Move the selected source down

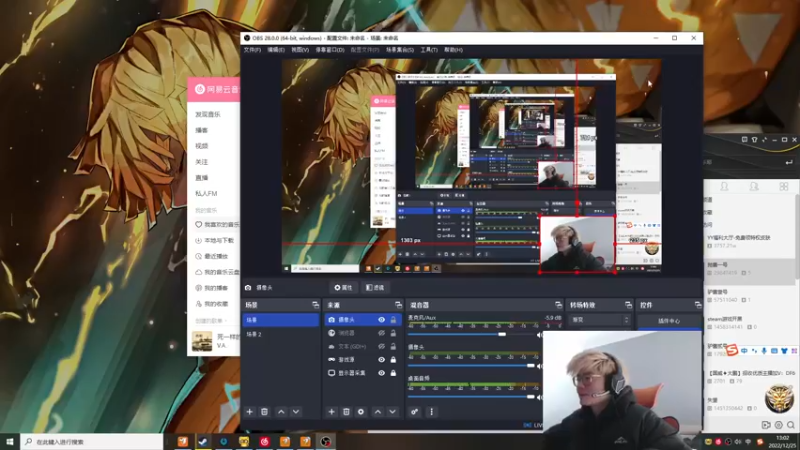(x=392, y=412)
